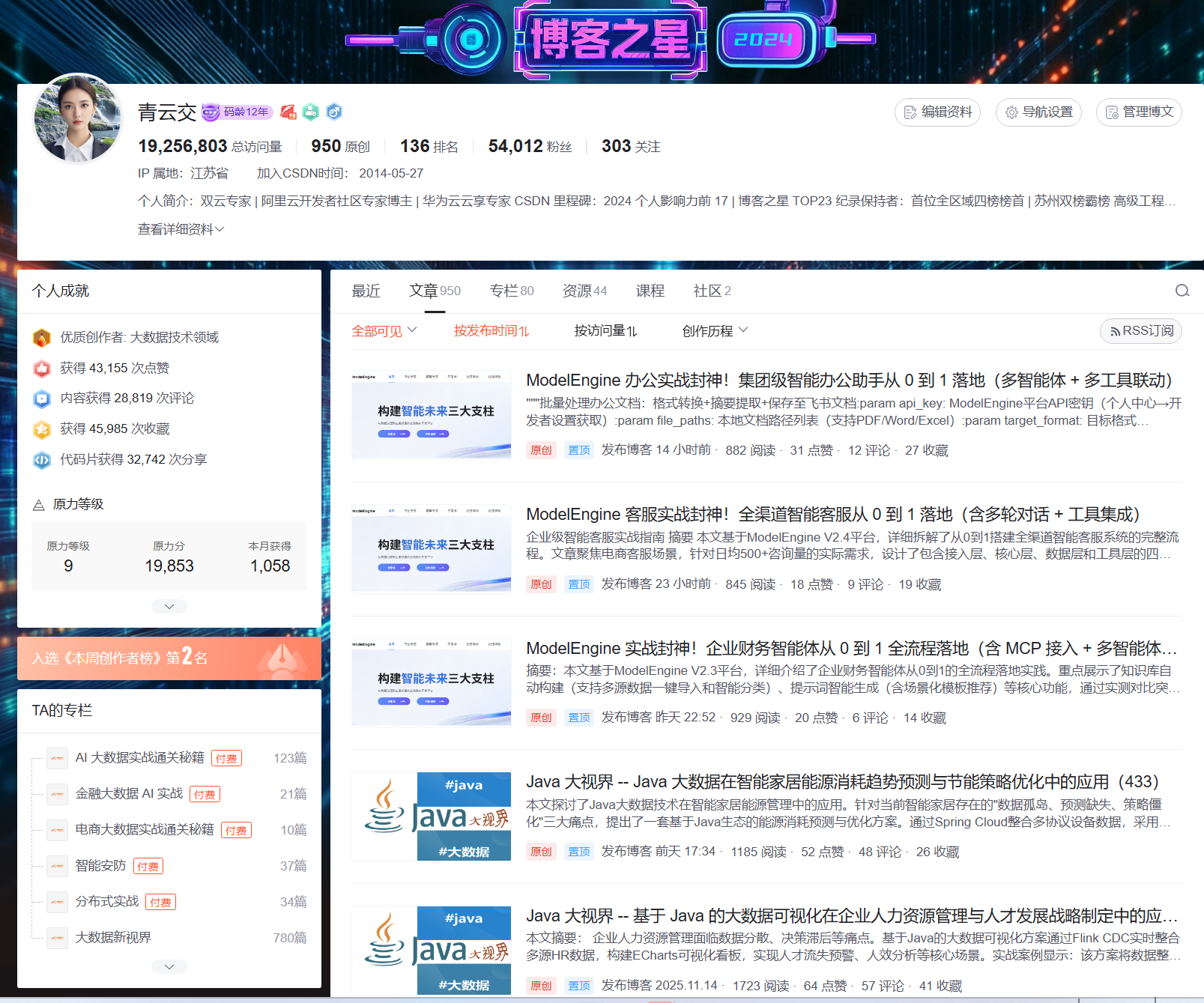Switch to the 文章 950 tab
The height and width of the screenshot is (1003, 1204).
pyautogui.click(x=435, y=291)
